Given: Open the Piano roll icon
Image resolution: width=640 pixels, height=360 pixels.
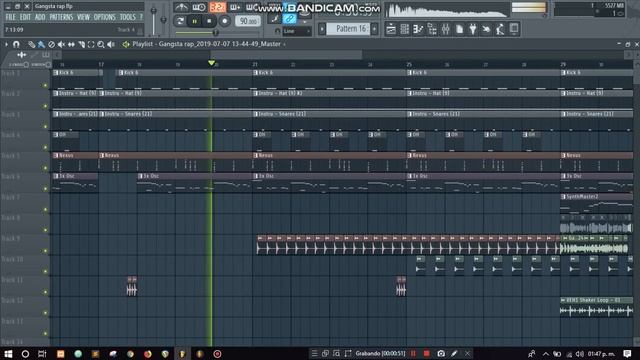Looking at the screenshot, I should 418,29.
